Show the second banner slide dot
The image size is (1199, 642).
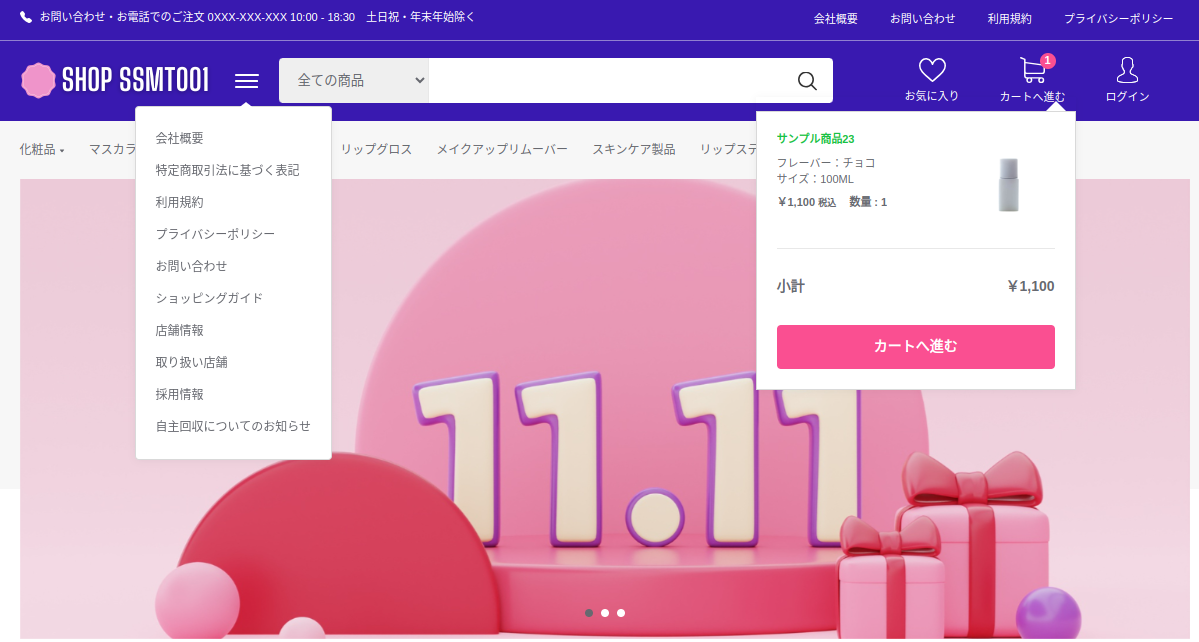point(605,613)
